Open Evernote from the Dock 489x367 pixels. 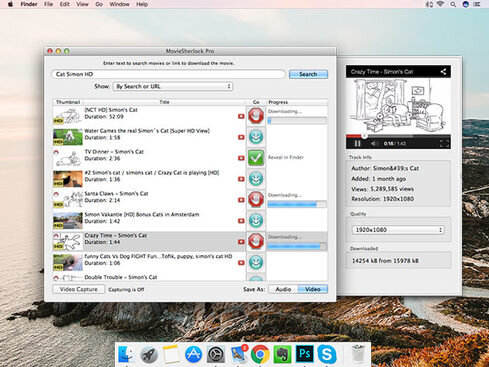coord(282,354)
